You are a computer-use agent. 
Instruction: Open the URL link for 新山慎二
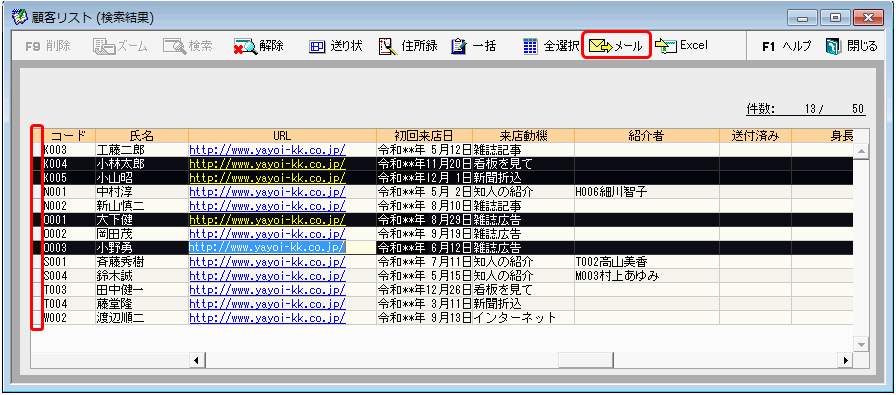(x=267, y=206)
